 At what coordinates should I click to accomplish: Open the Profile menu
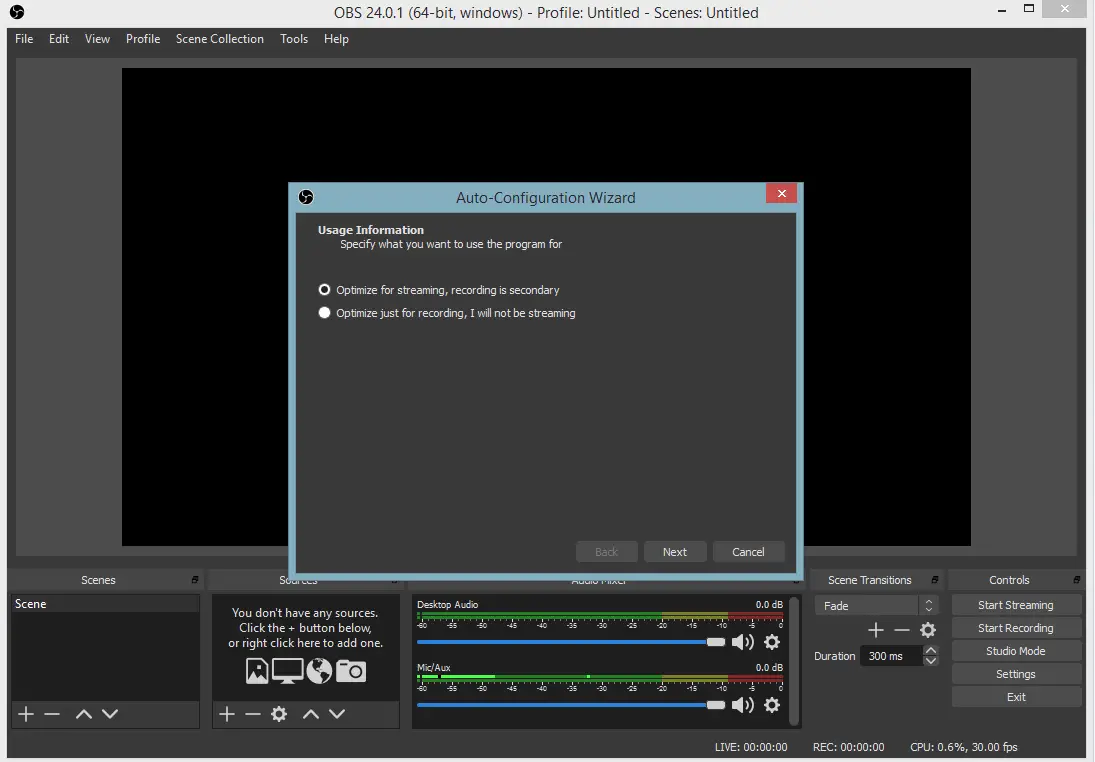pyautogui.click(x=142, y=39)
